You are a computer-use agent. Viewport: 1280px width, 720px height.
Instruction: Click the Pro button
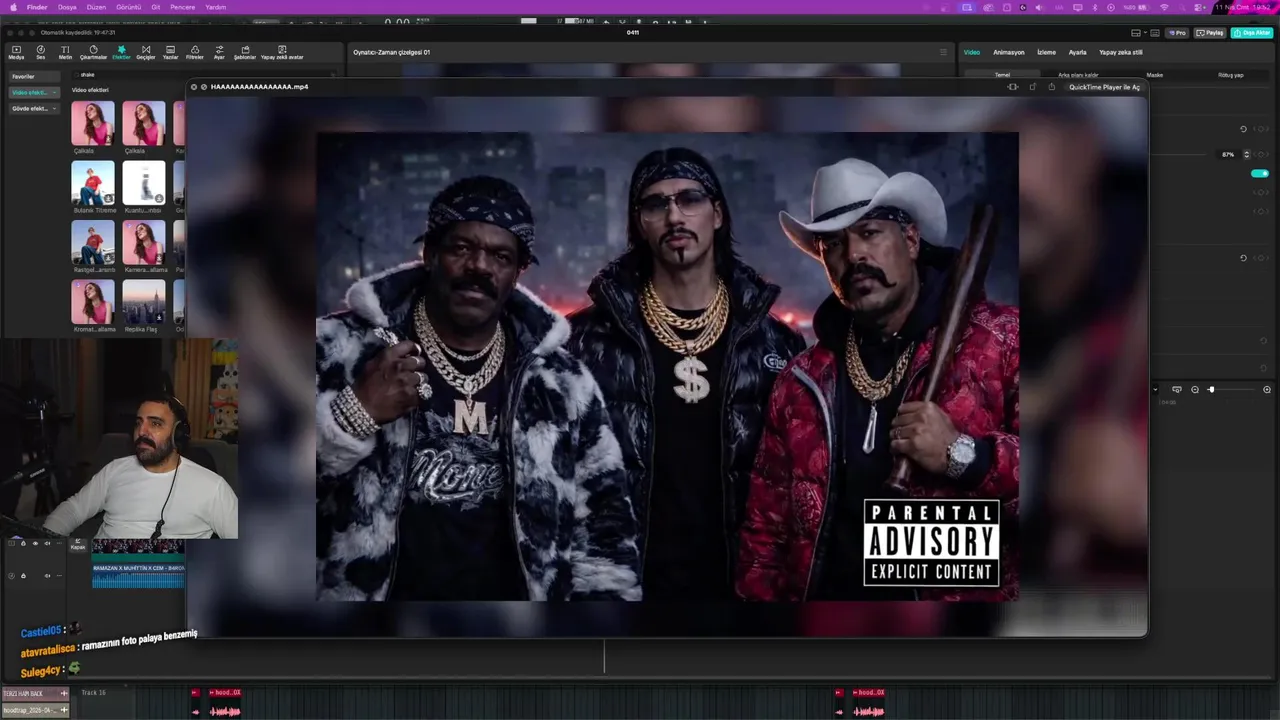coord(1177,33)
